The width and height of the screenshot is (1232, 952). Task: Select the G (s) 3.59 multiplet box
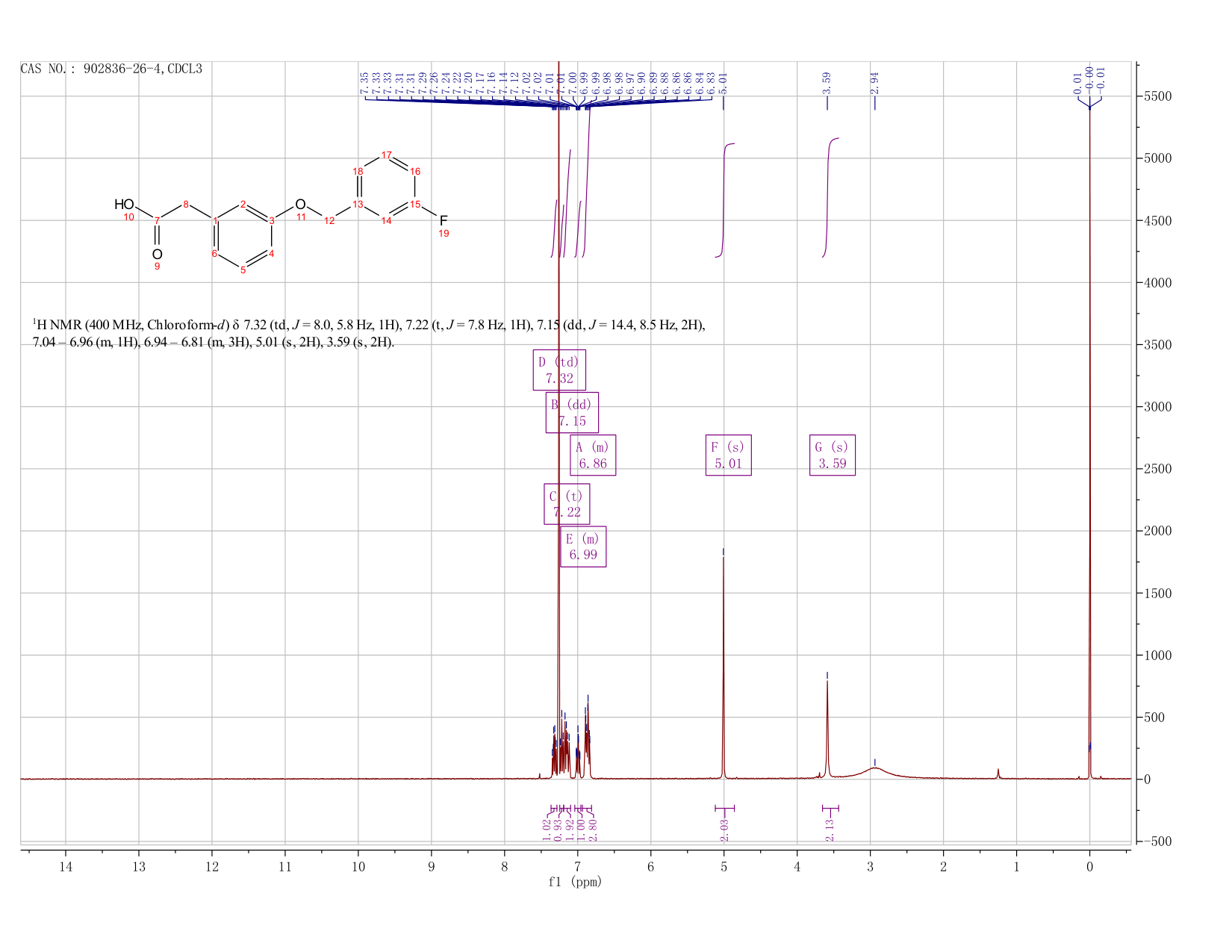click(x=833, y=455)
